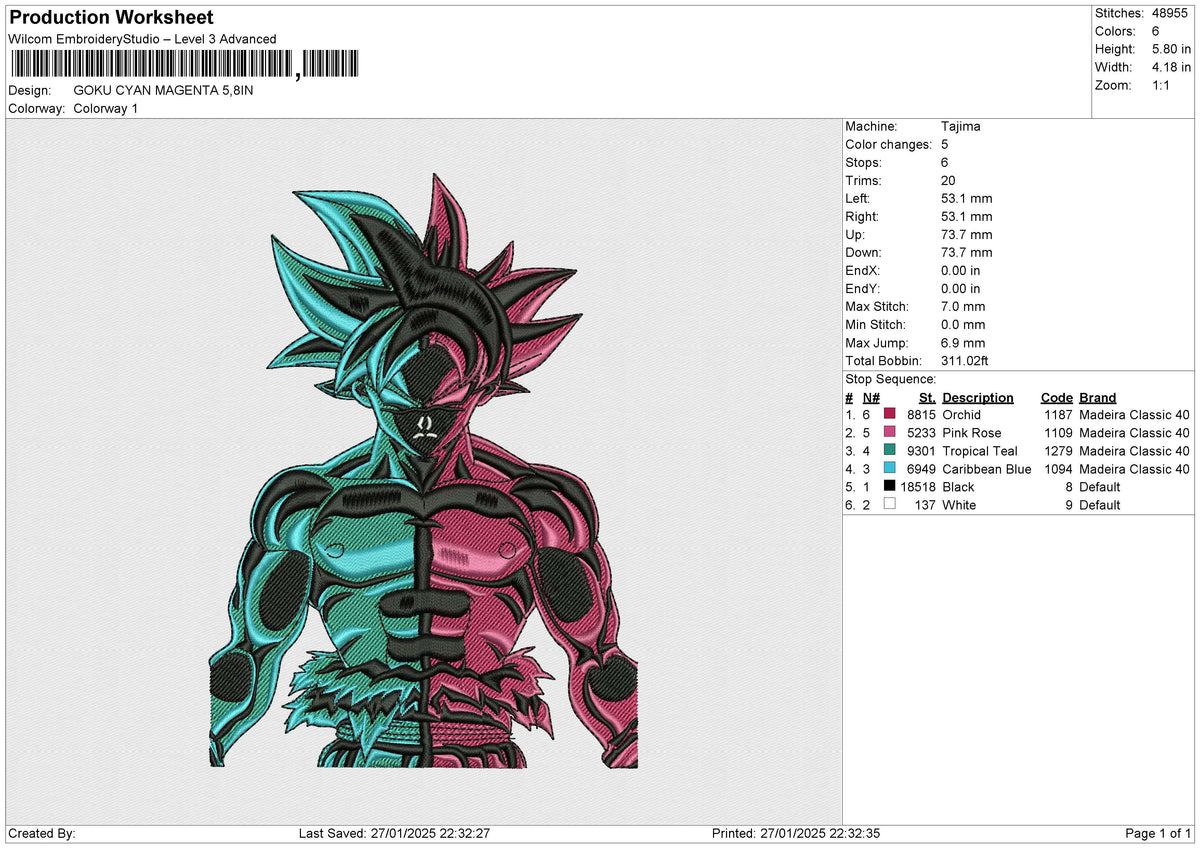Click the Trims value 20
This screenshot has width=1200, height=848.
point(949,180)
